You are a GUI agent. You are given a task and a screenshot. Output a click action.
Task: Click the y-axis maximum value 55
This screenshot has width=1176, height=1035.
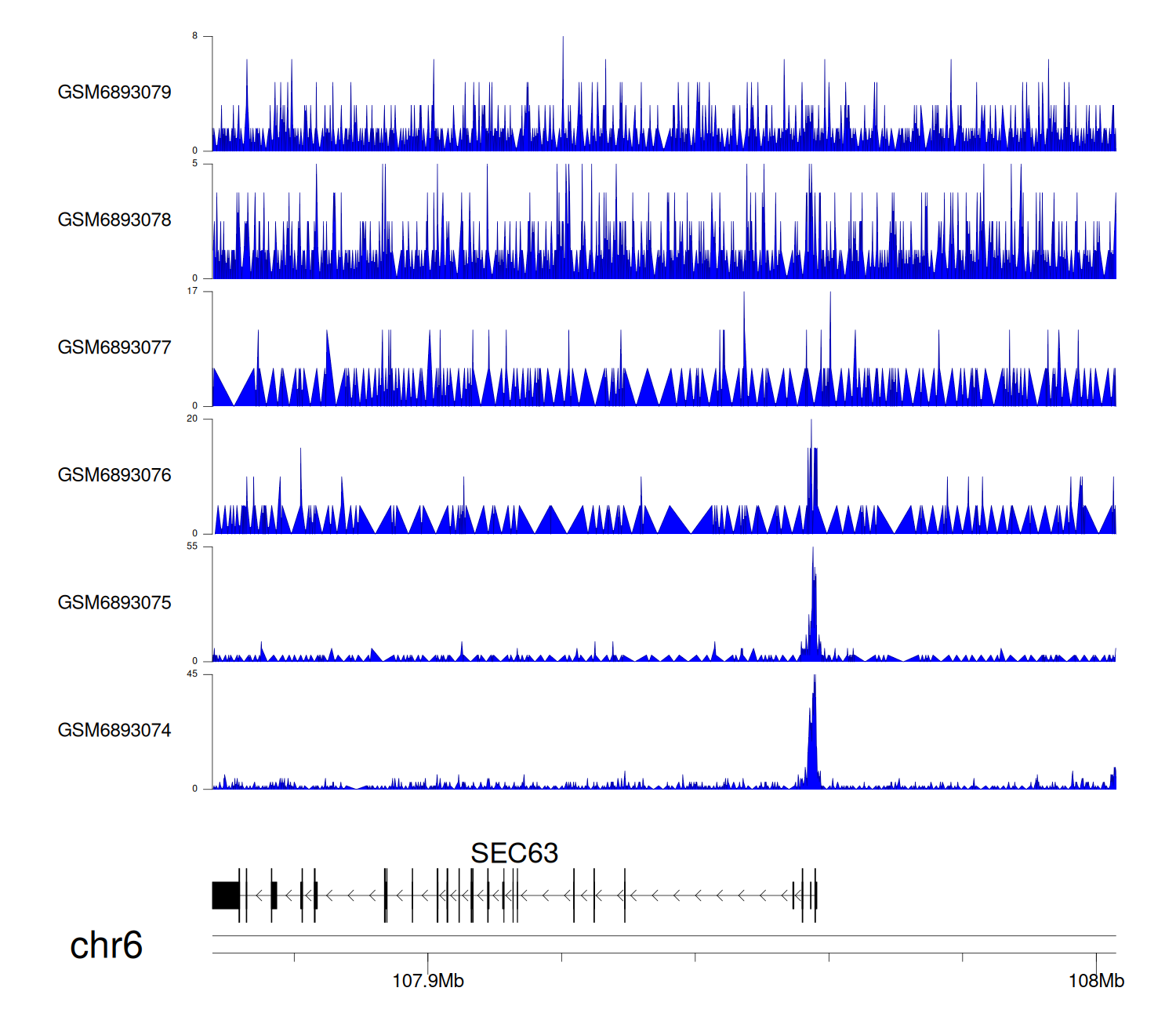point(192,547)
